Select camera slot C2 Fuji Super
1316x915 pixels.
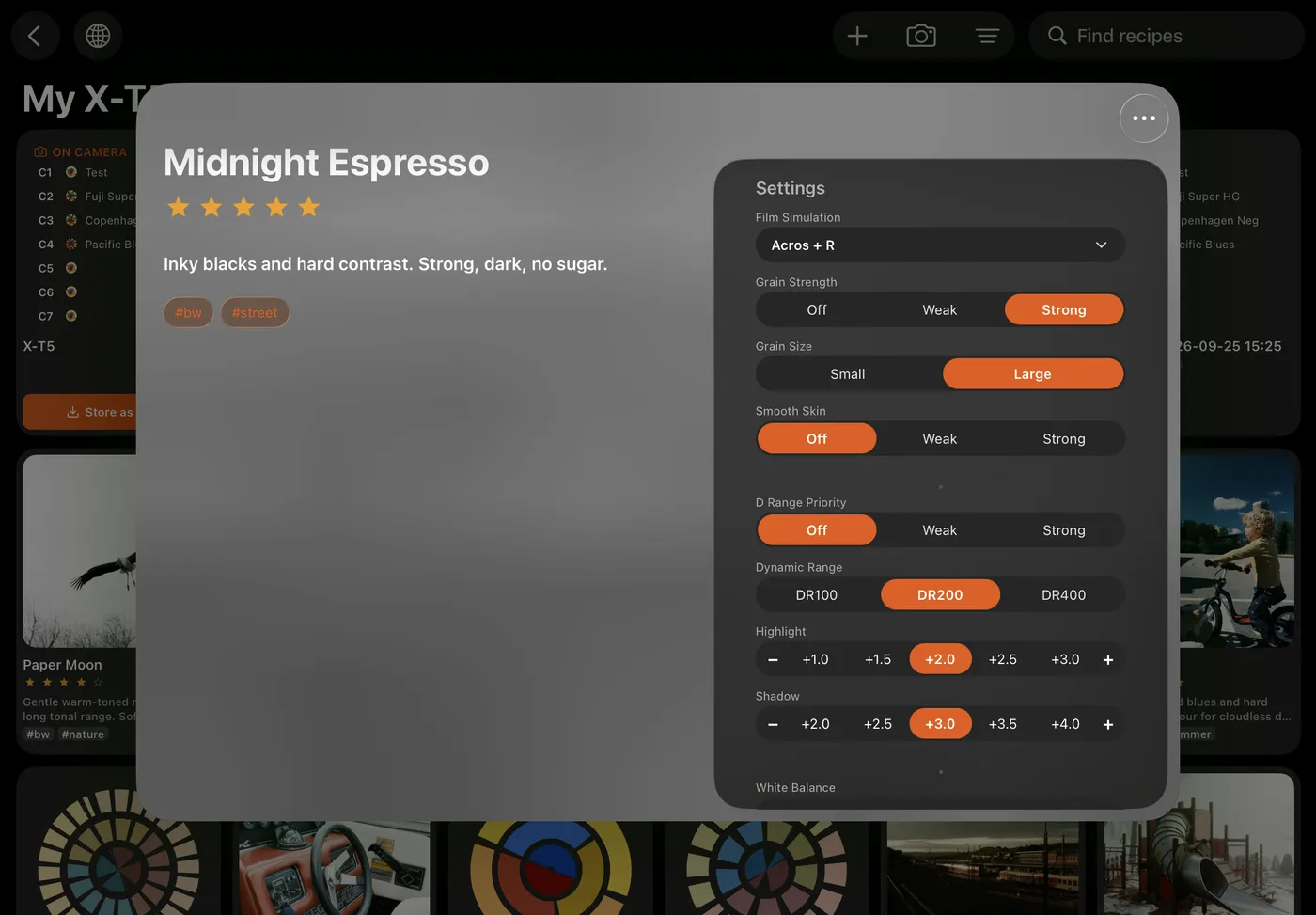pos(85,197)
